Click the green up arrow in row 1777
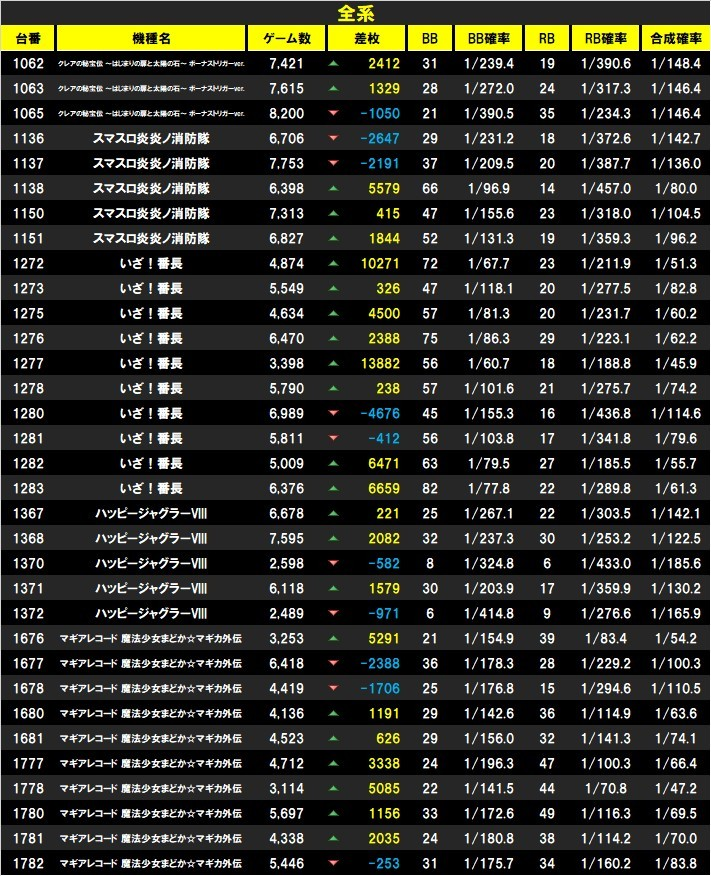 (333, 763)
